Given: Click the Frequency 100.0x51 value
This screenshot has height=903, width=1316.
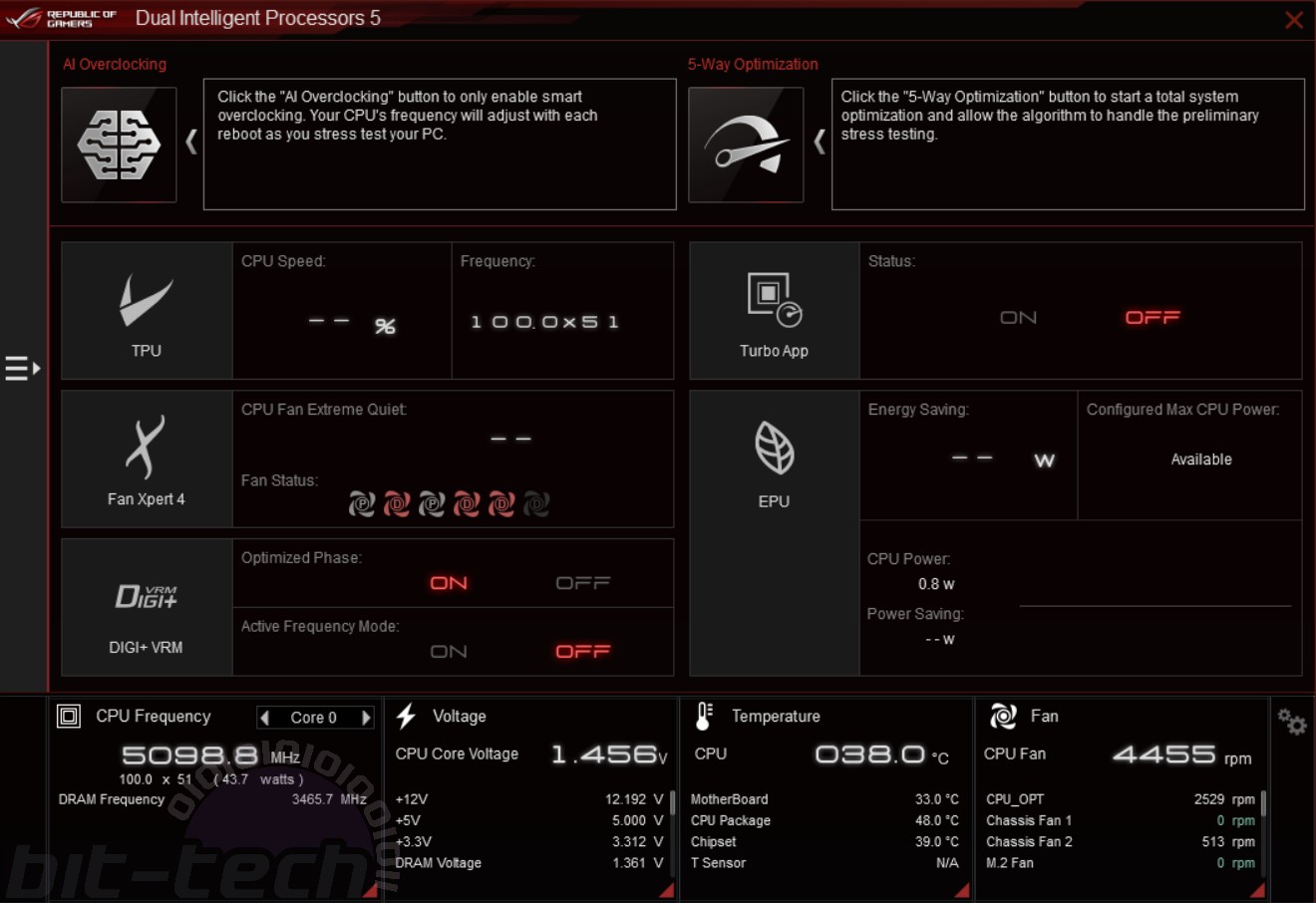Looking at the screenshot, I should [x=544, y=322].
